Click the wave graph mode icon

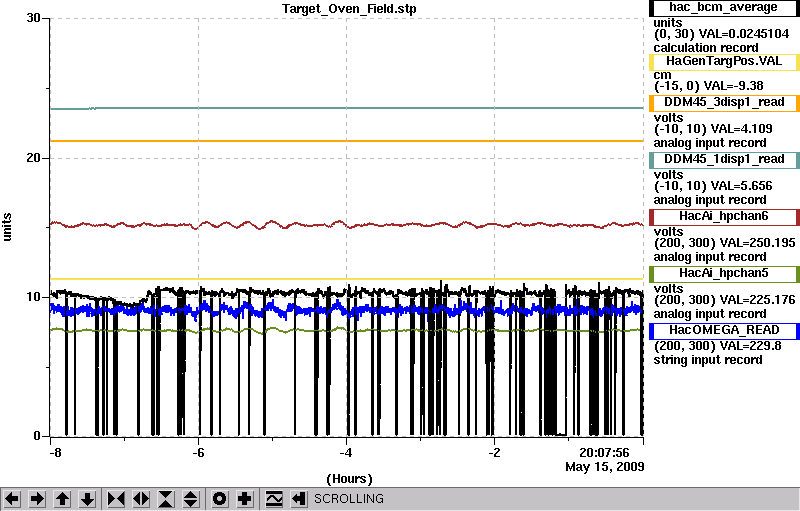(x=274, y=499)
